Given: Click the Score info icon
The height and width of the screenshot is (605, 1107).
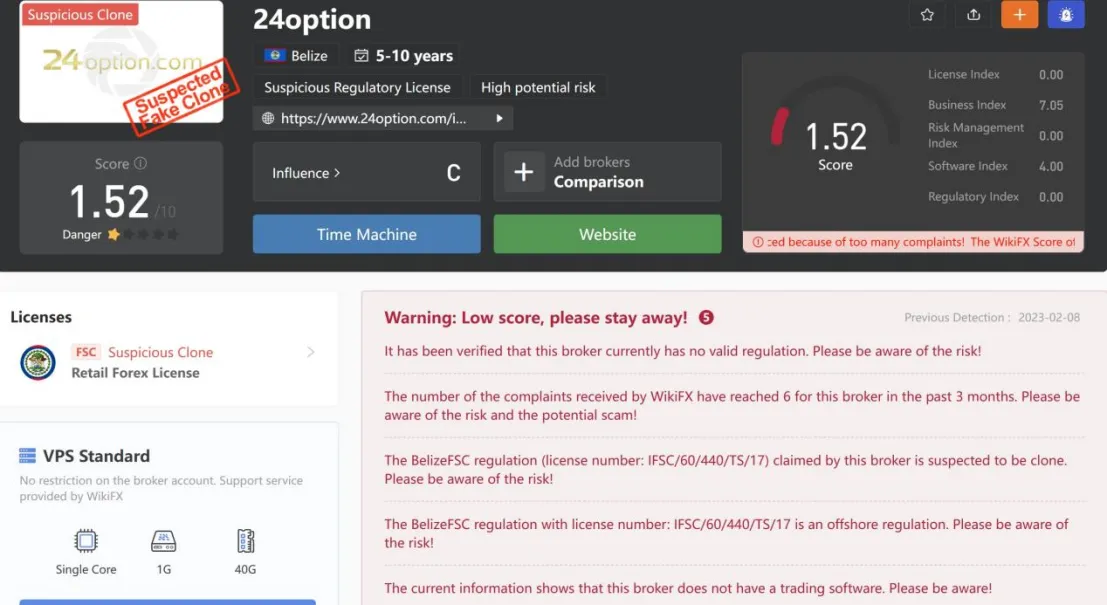Looking at the screenshot, I should click(140, 163).
